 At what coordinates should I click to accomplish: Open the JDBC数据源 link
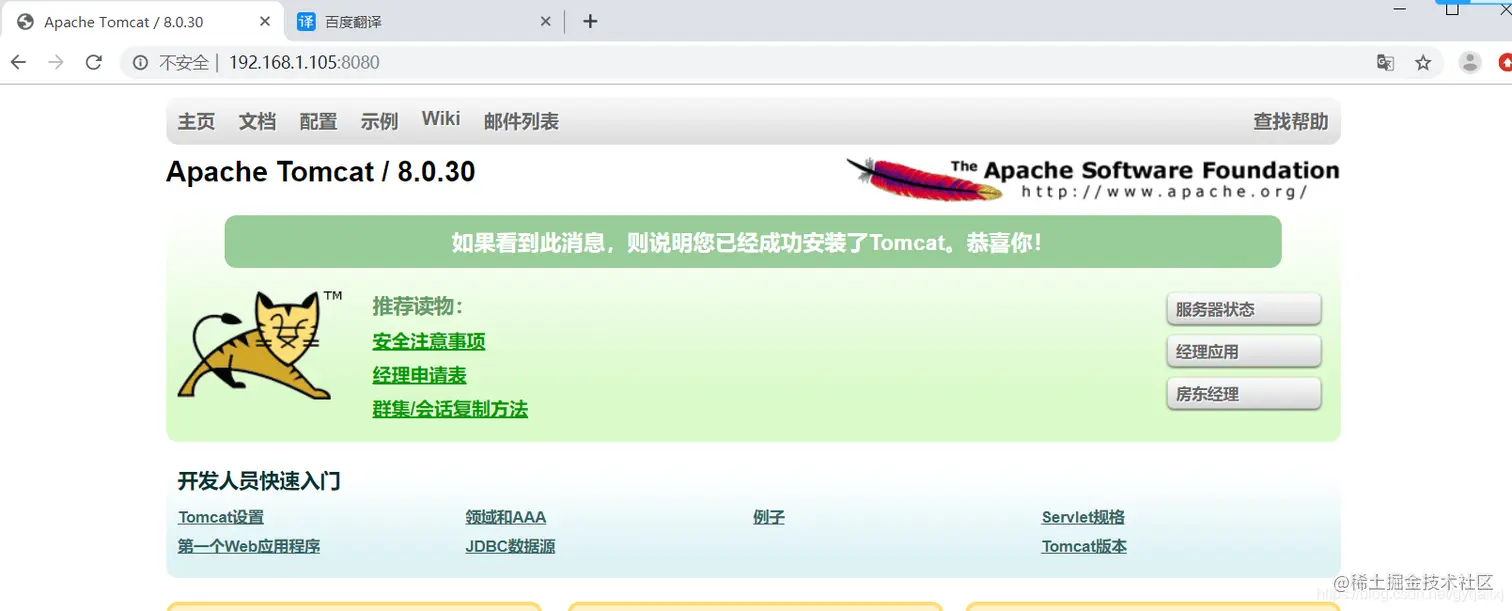click(510, 546)
